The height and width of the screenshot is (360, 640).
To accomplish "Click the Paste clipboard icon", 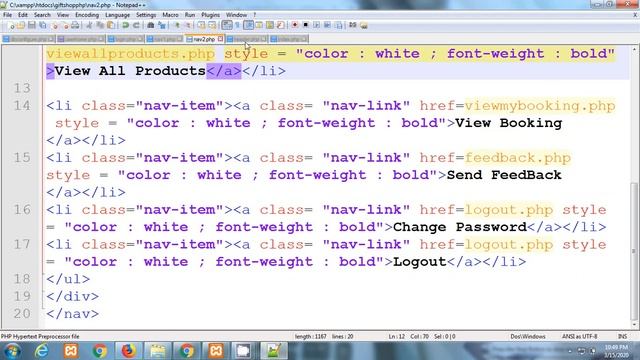I will pyautogui.click(x=111, y=25).
